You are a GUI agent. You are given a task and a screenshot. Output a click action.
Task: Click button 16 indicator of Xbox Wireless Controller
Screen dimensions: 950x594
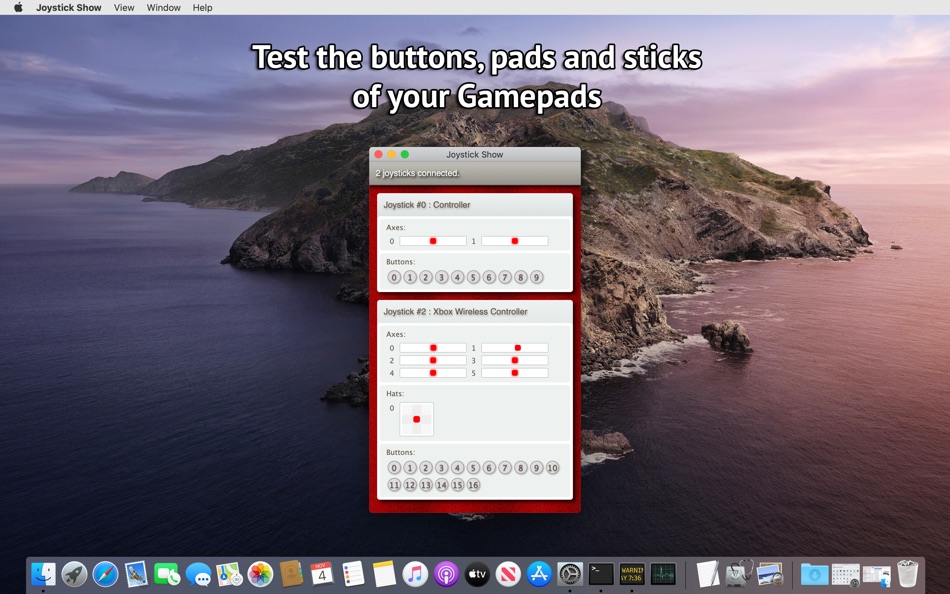[473, 485]
